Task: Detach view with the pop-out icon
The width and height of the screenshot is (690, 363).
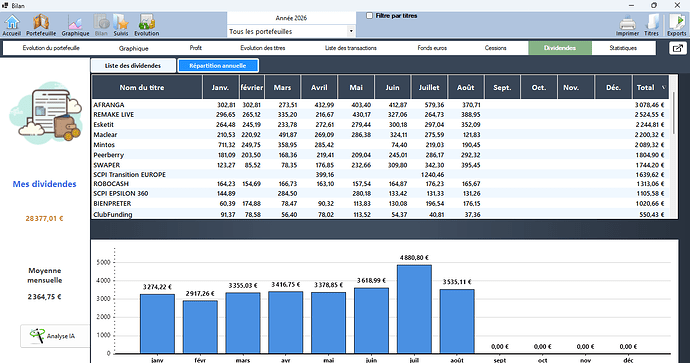Action: [x=678, y=48]
